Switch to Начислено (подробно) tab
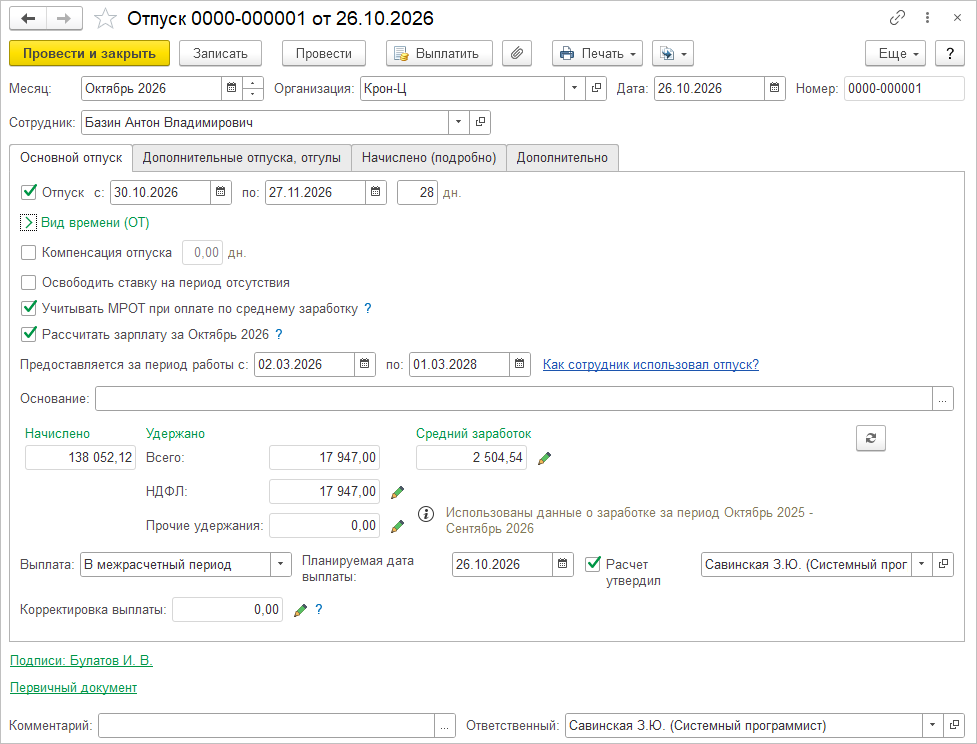The image size is (977, 744). 429,158
